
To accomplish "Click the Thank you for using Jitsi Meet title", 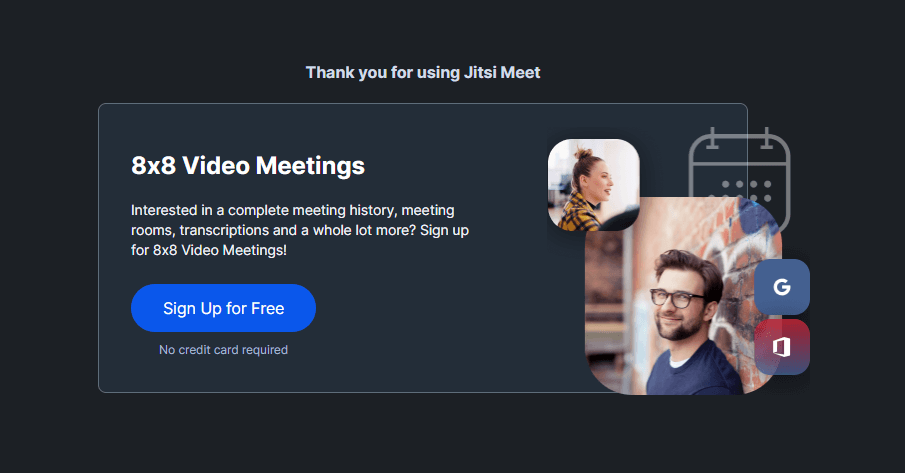I will [423, 73].
